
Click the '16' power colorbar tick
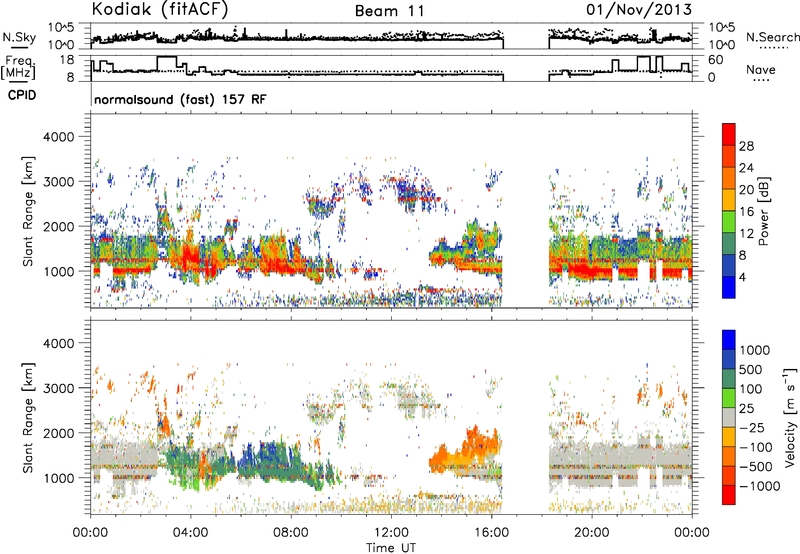coord(746,212)
